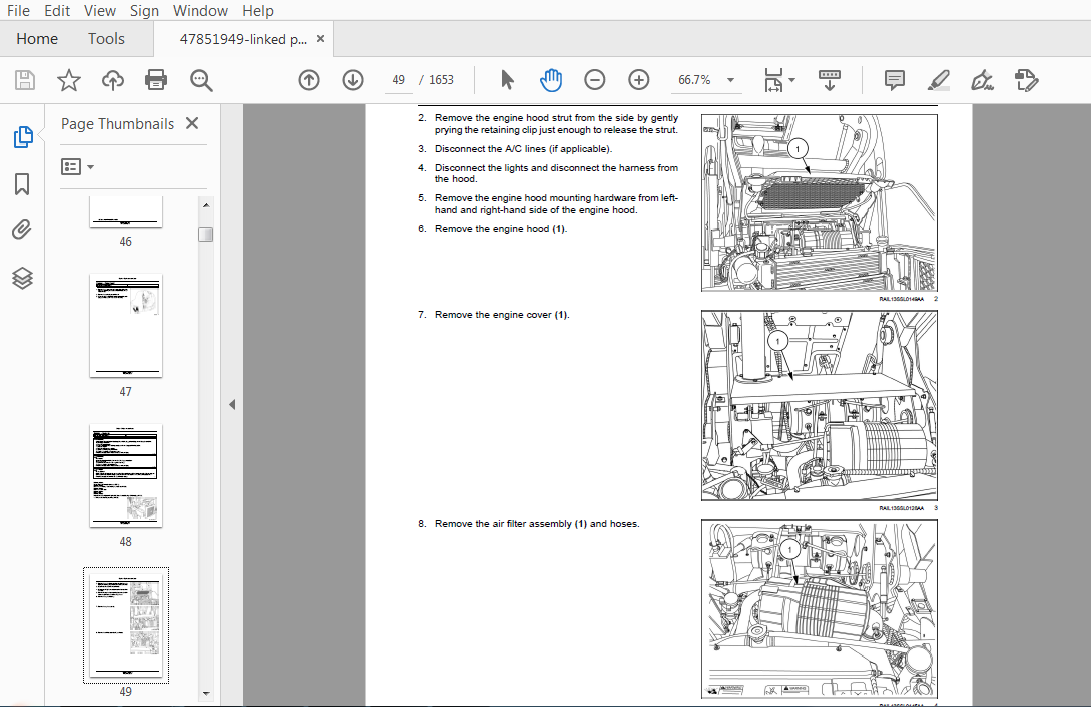Open the find text magnifier icon

(201, 80)
